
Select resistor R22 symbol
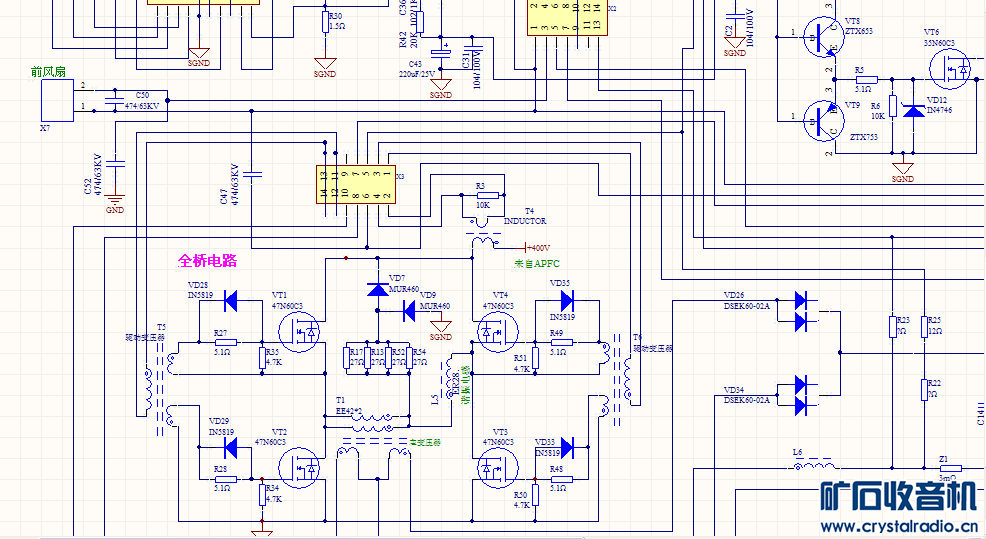click(x=924, y=389)
